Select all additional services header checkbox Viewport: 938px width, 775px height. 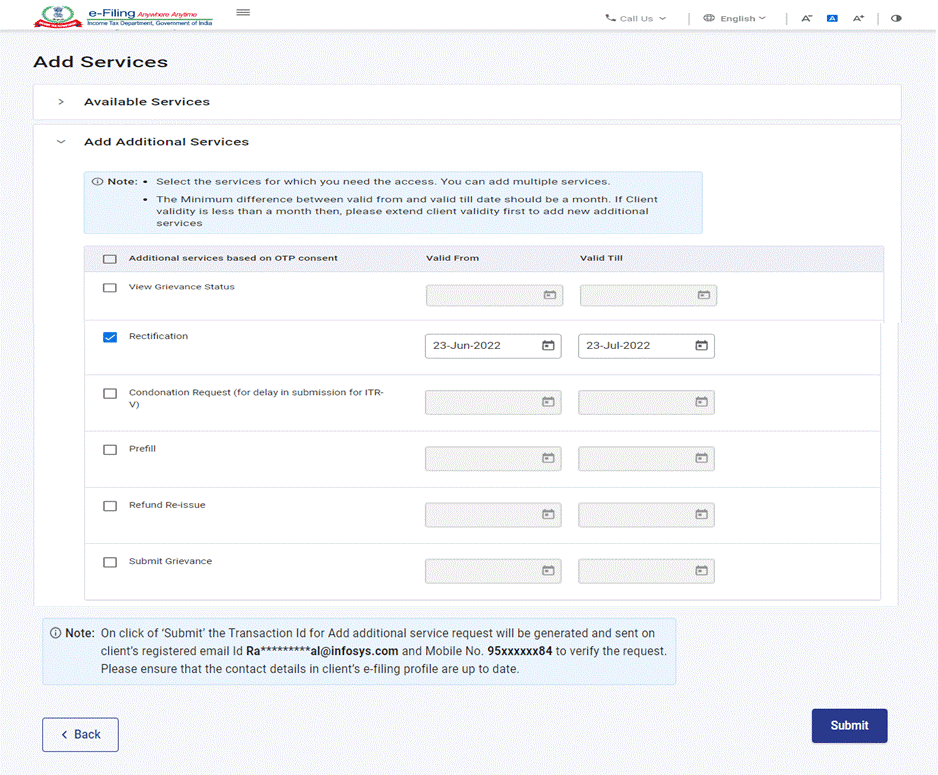coord(110,259)
